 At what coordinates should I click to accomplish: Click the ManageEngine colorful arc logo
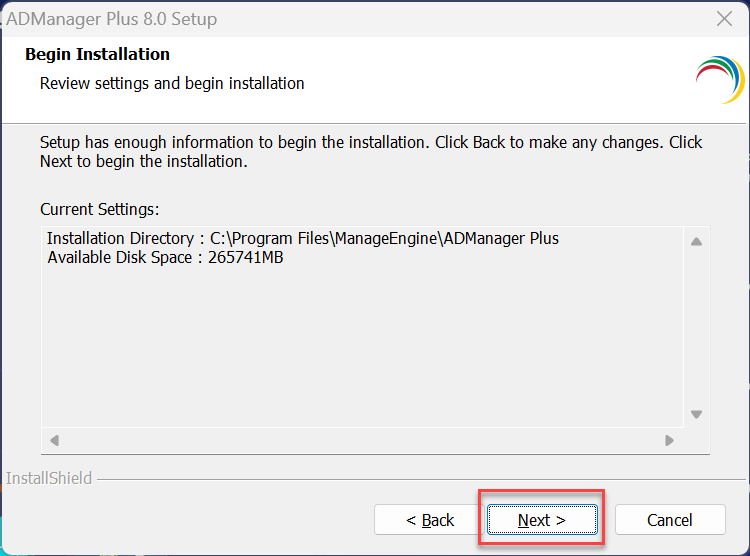[719, 80]
